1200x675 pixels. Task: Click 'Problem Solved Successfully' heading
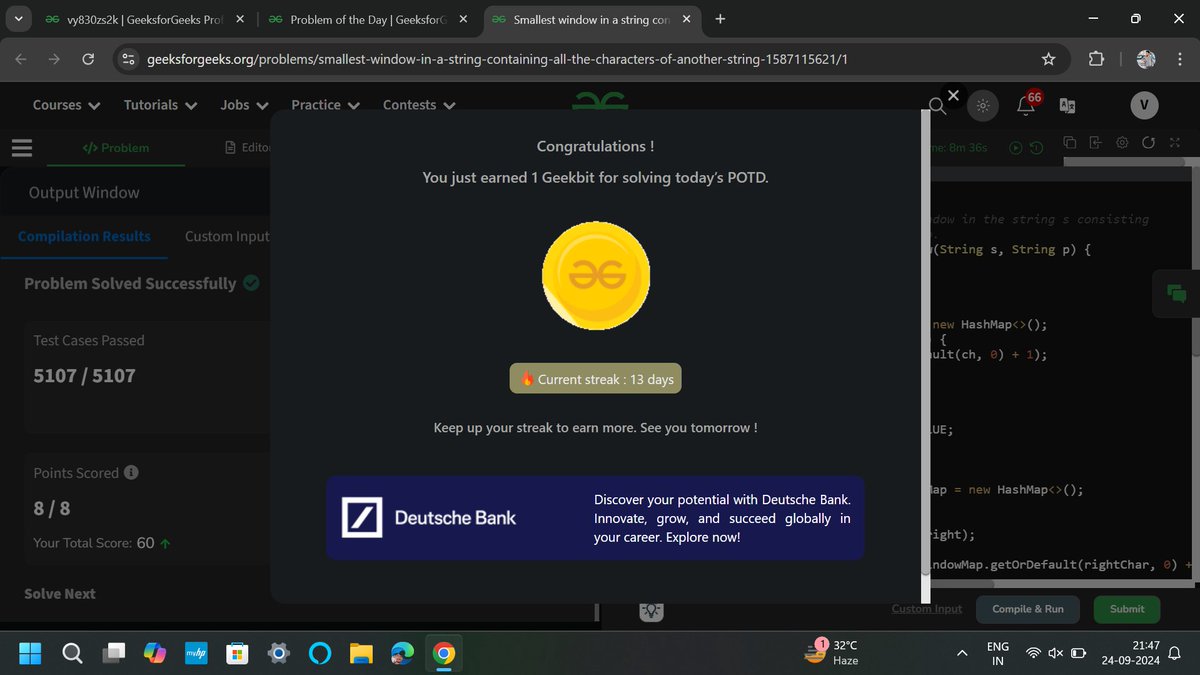[130, 283]
